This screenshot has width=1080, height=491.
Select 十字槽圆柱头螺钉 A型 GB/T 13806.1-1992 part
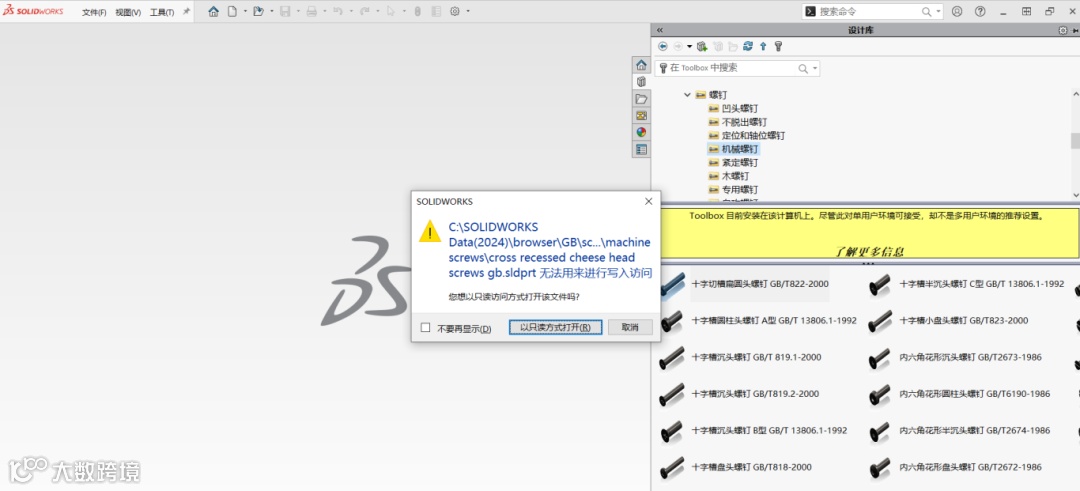tap(758, 320)
